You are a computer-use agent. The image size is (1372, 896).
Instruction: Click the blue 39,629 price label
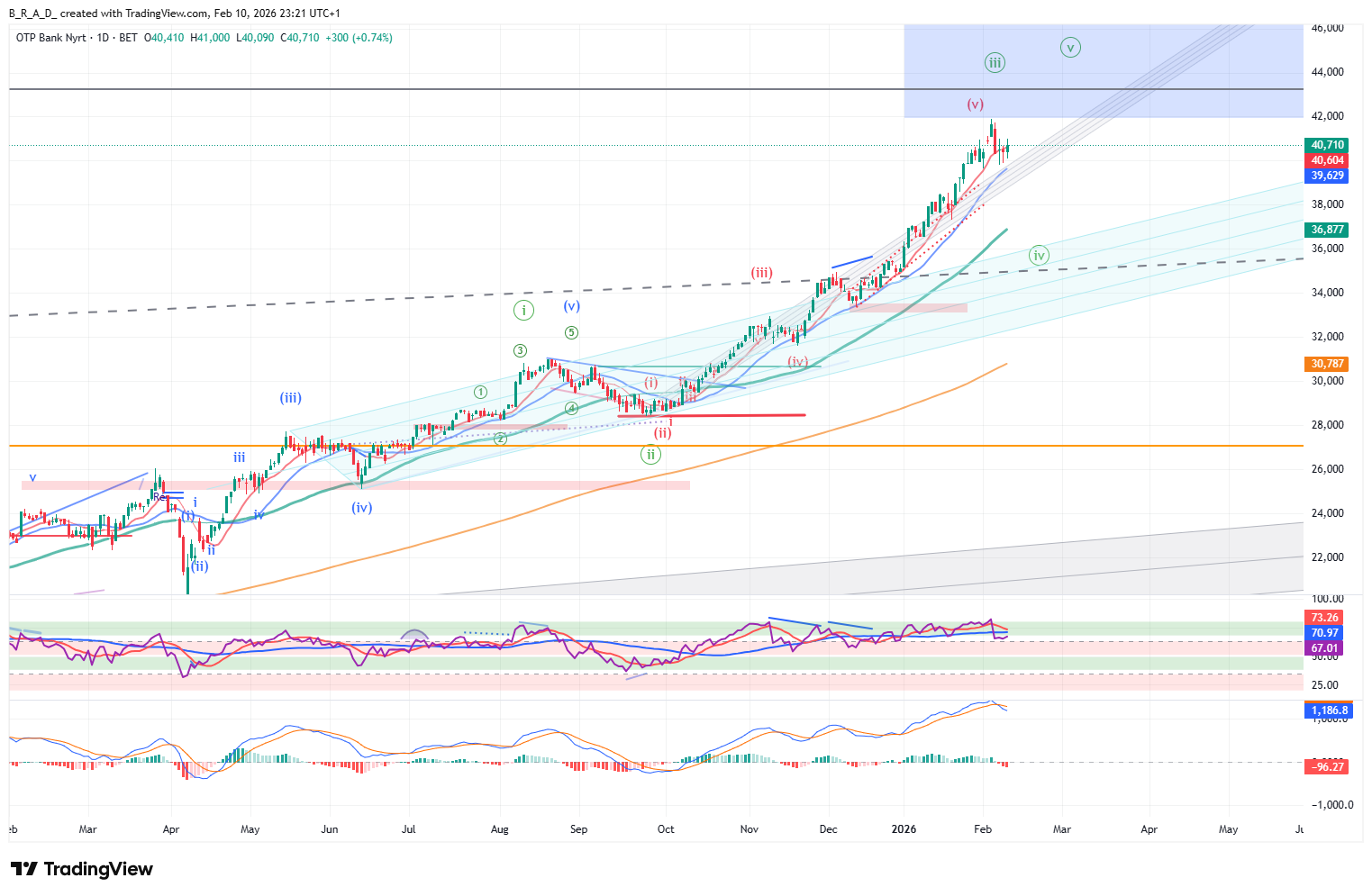[x=1327, y=176]
